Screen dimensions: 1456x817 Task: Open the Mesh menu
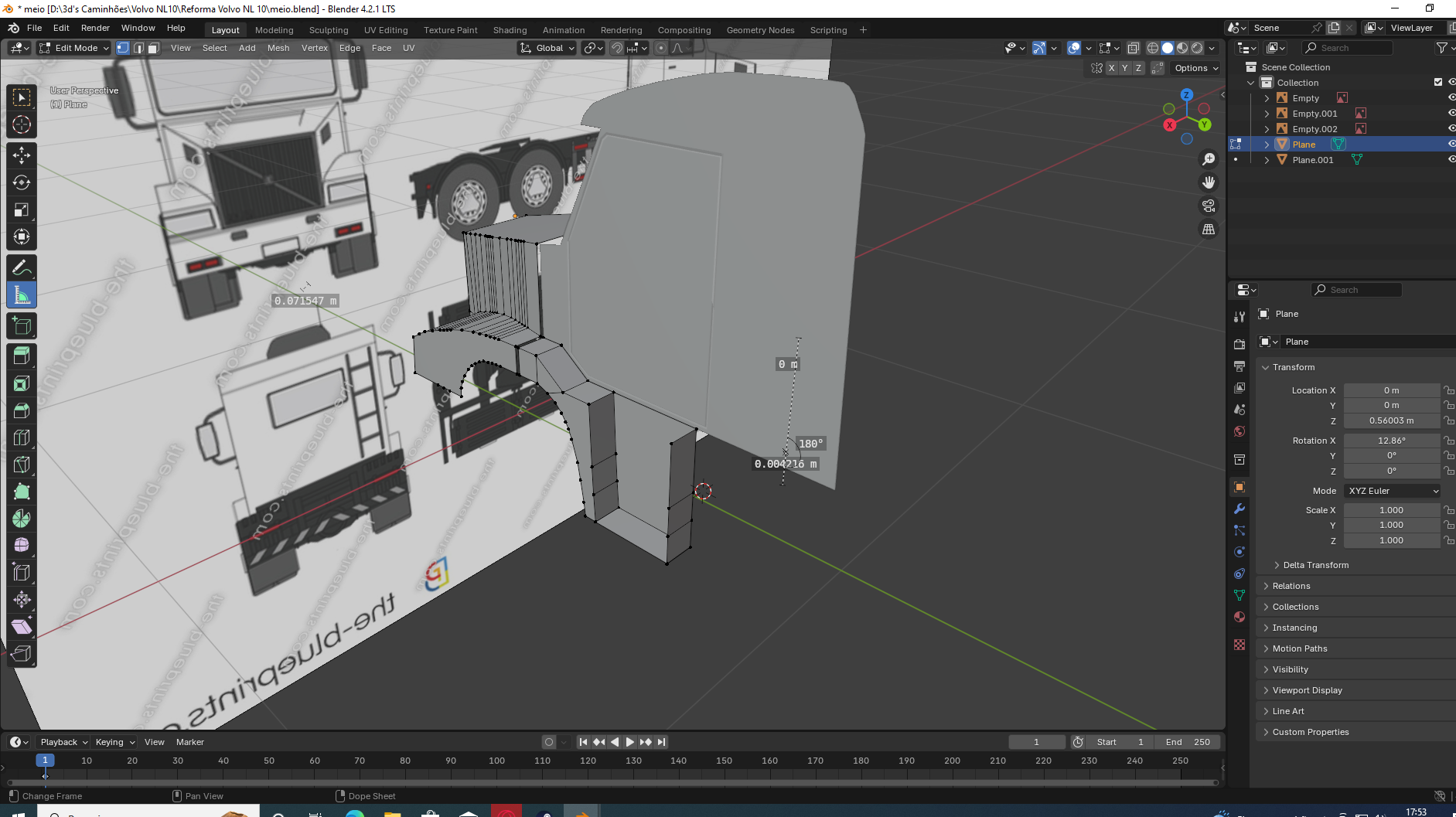[x=278, y=48]
